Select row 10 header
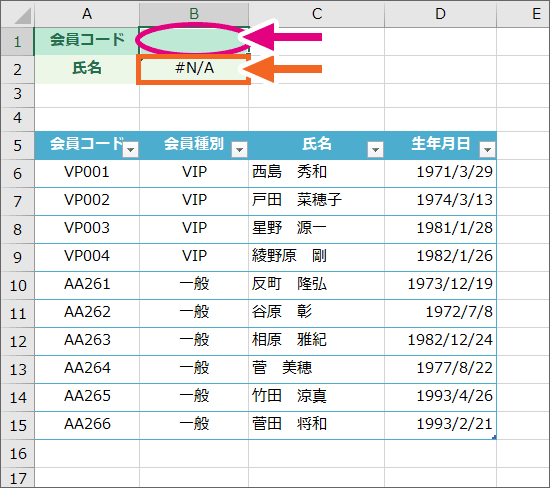 18,286
